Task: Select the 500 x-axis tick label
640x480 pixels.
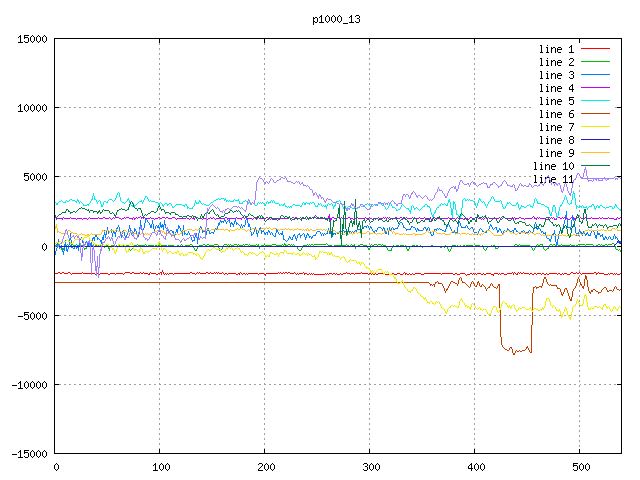Action: (x=579, y=466)
